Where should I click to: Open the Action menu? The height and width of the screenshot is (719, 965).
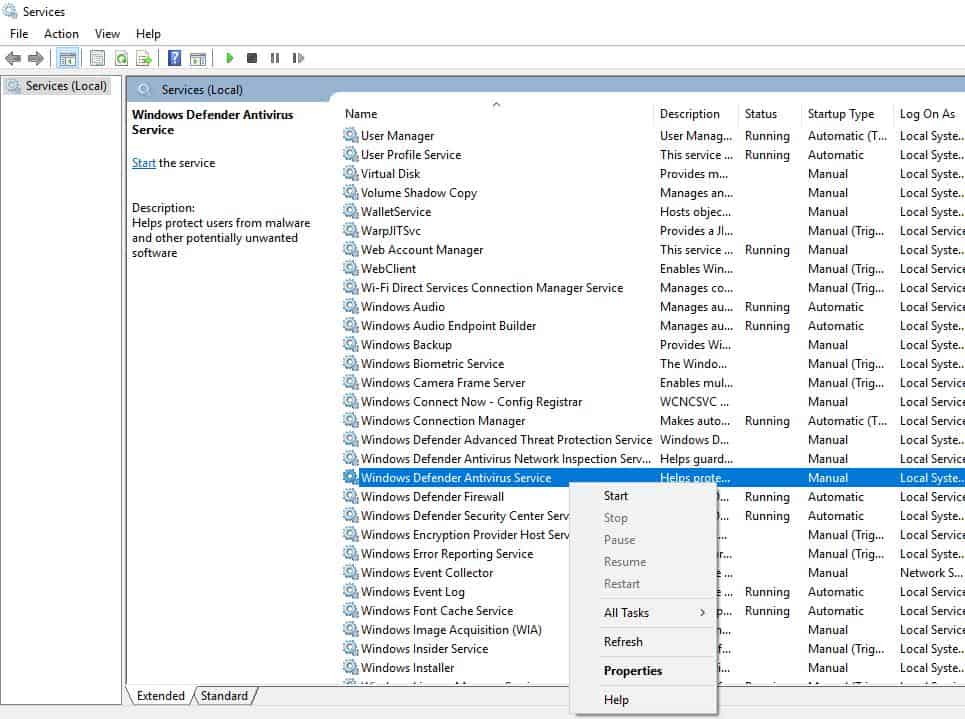pyautogui.click(x=61, y=34)
